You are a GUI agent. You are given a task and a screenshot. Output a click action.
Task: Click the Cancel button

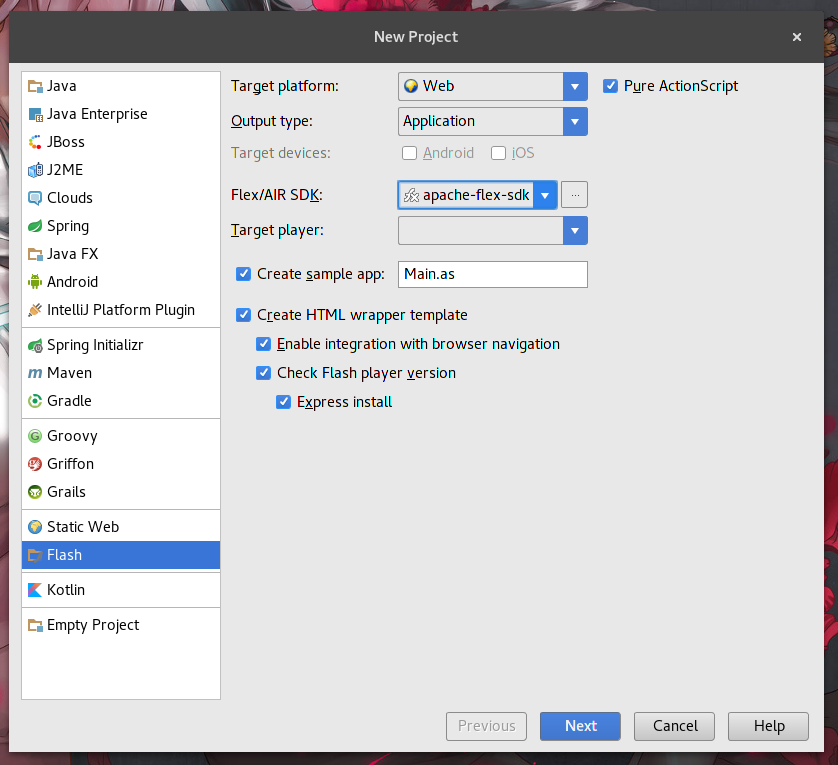pos(674,726)
